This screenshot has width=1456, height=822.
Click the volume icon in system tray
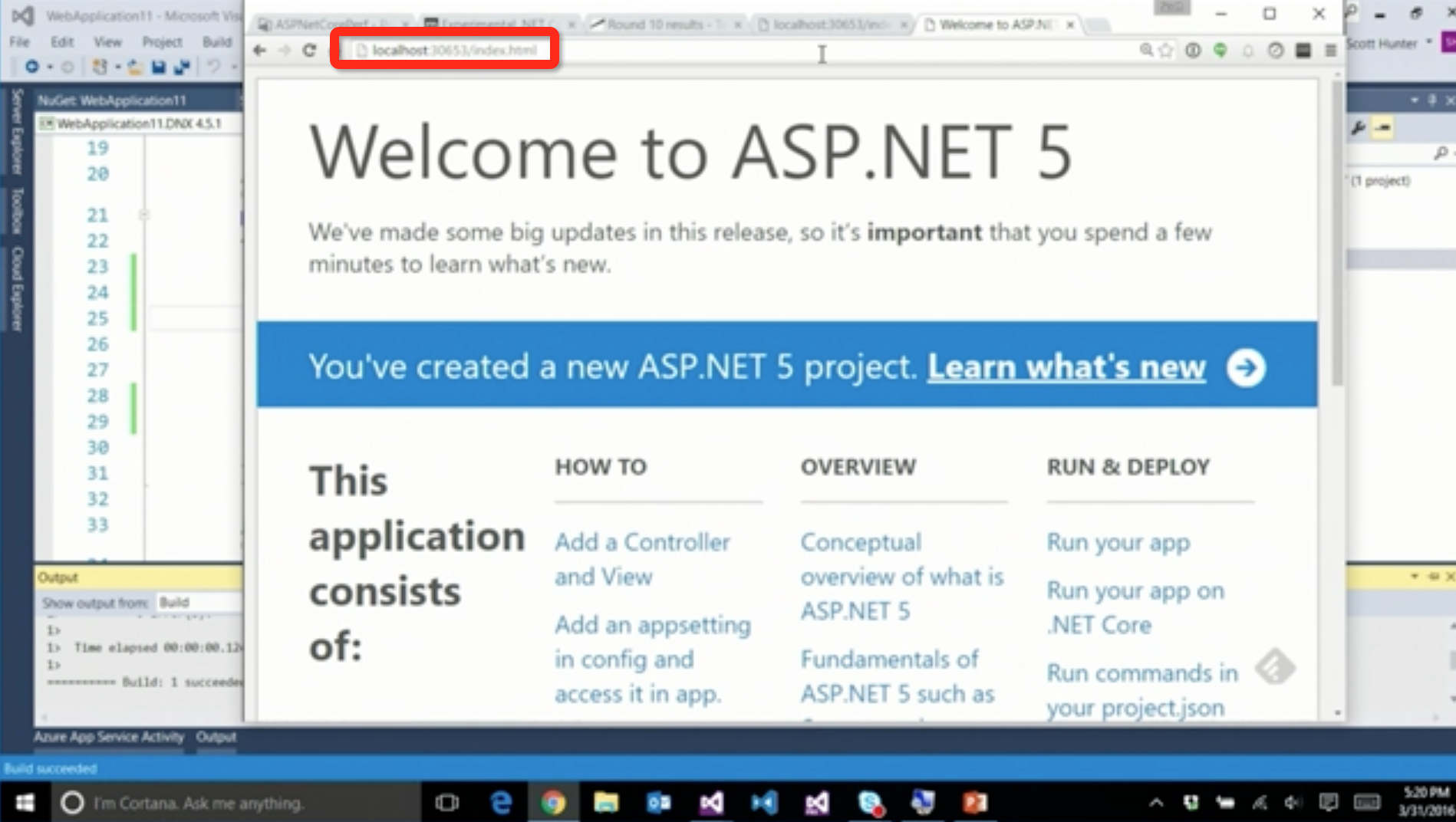tap(1293, 803)
